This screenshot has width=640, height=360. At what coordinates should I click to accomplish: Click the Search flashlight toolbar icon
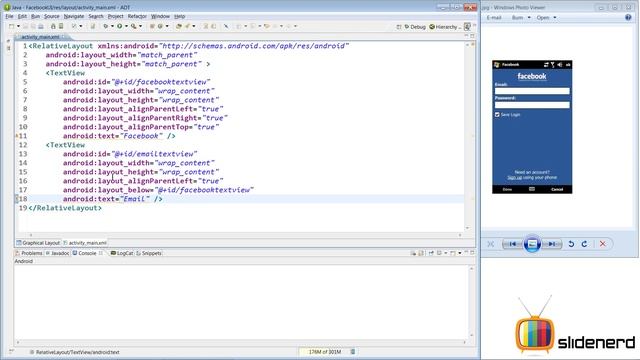(x=187, y=26)
